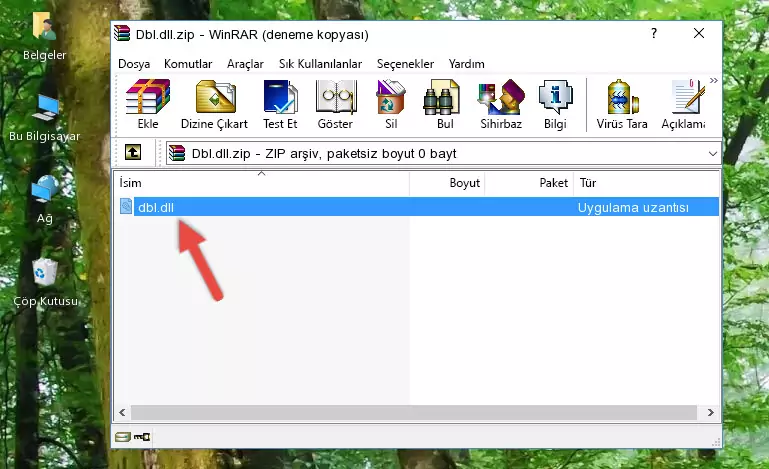The image size is (769, 469).
Task: Click the Virüs Tara scan icon
Action: click(x=622, y=104)
